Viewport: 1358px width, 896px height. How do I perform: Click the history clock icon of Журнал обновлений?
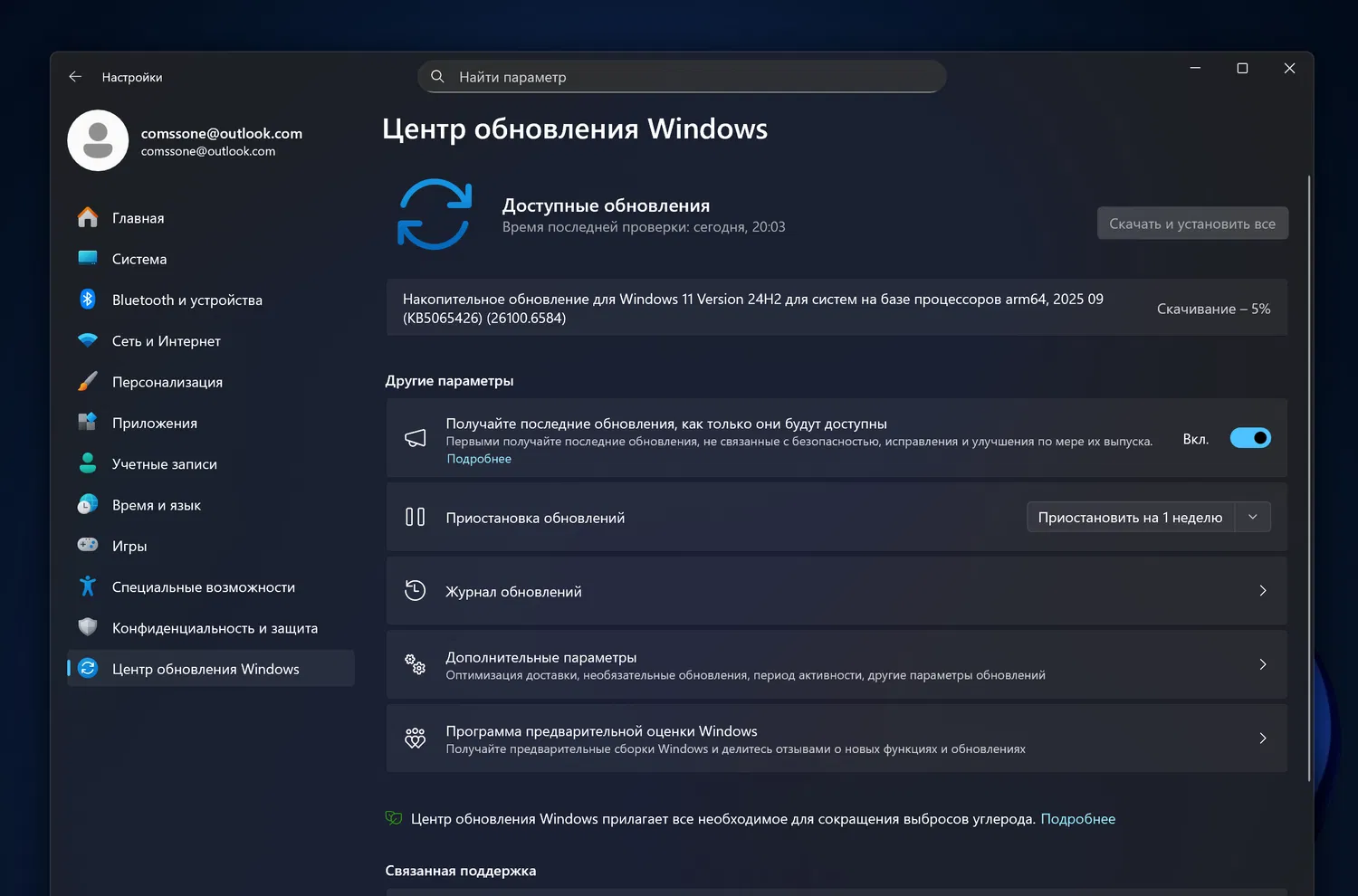point(415,590)
